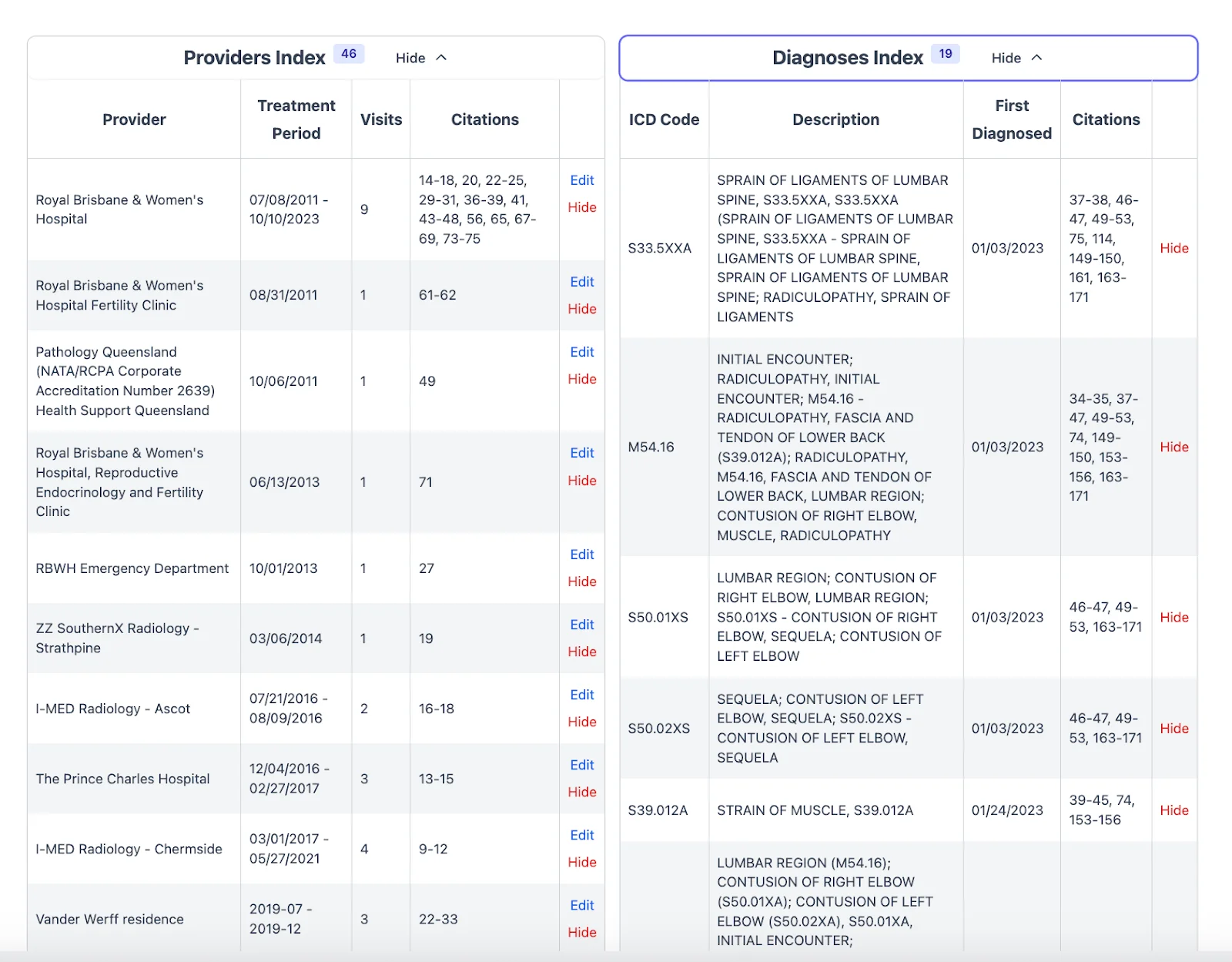Click the First Diagnosed column header
Viewport: 1232px width, 962px height.
click(x=1011, y=119)
